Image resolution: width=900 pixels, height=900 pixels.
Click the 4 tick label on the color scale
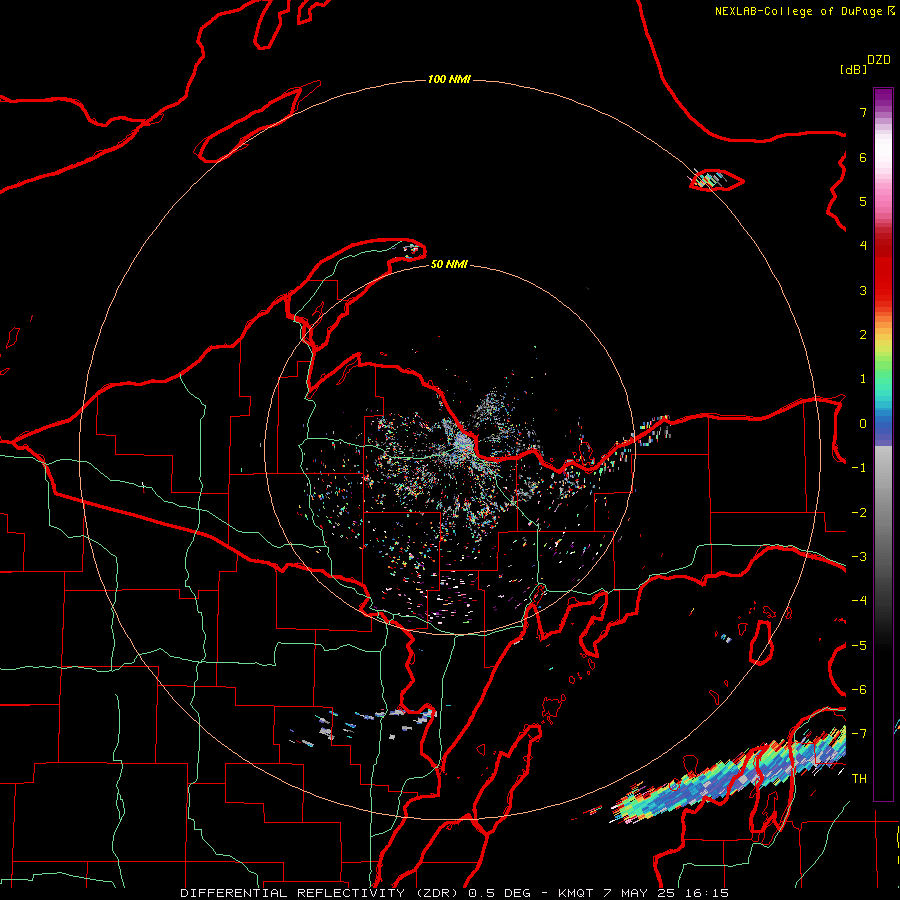click(x=863, y=246)
